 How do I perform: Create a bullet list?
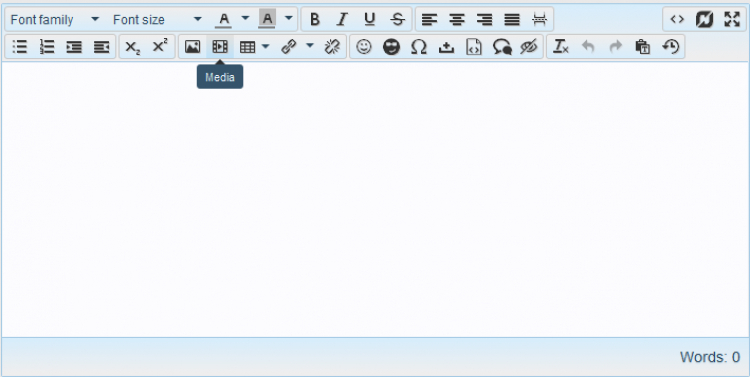tap(20, 47)
